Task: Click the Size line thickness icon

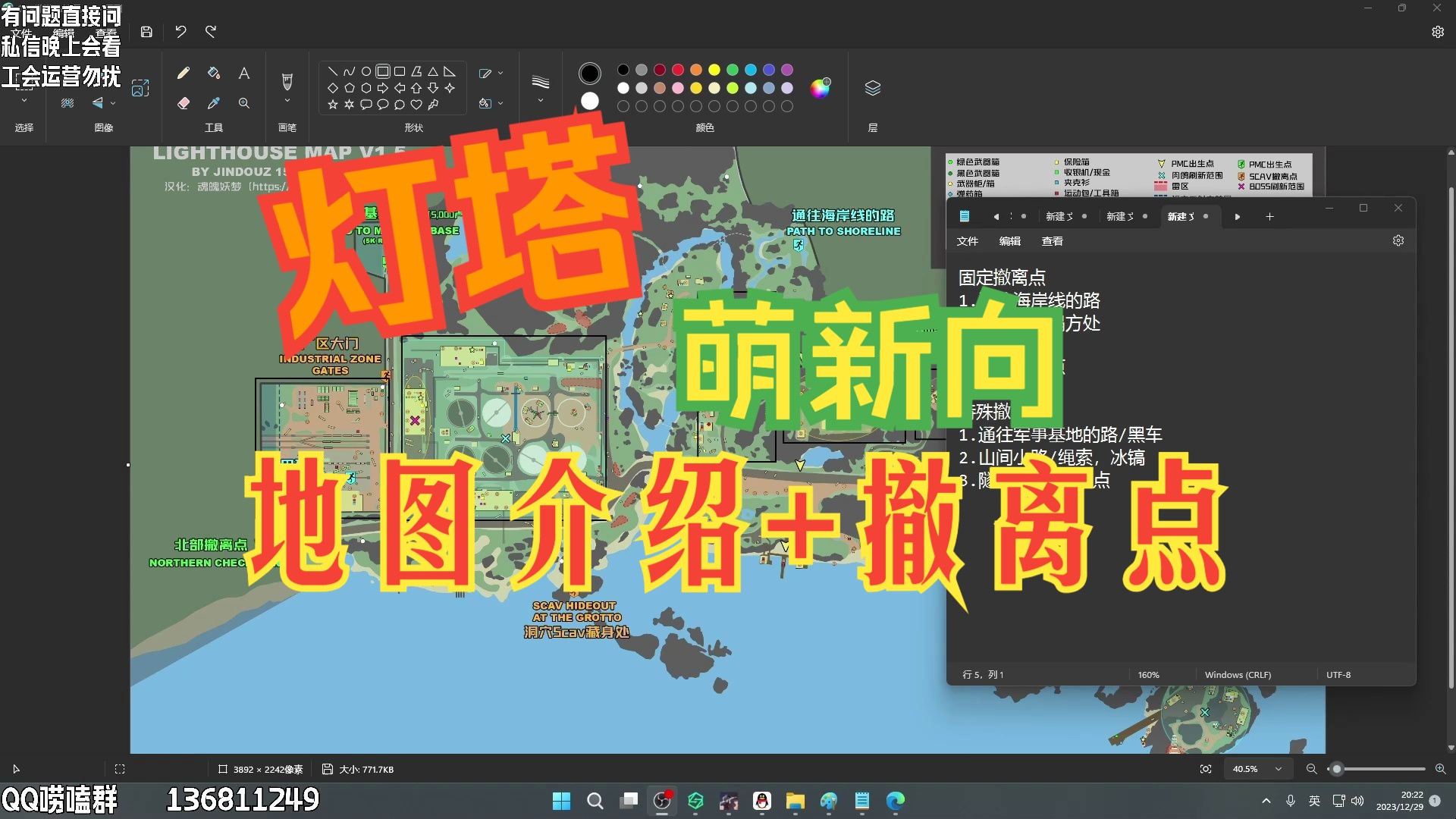Action: [540, 82]
